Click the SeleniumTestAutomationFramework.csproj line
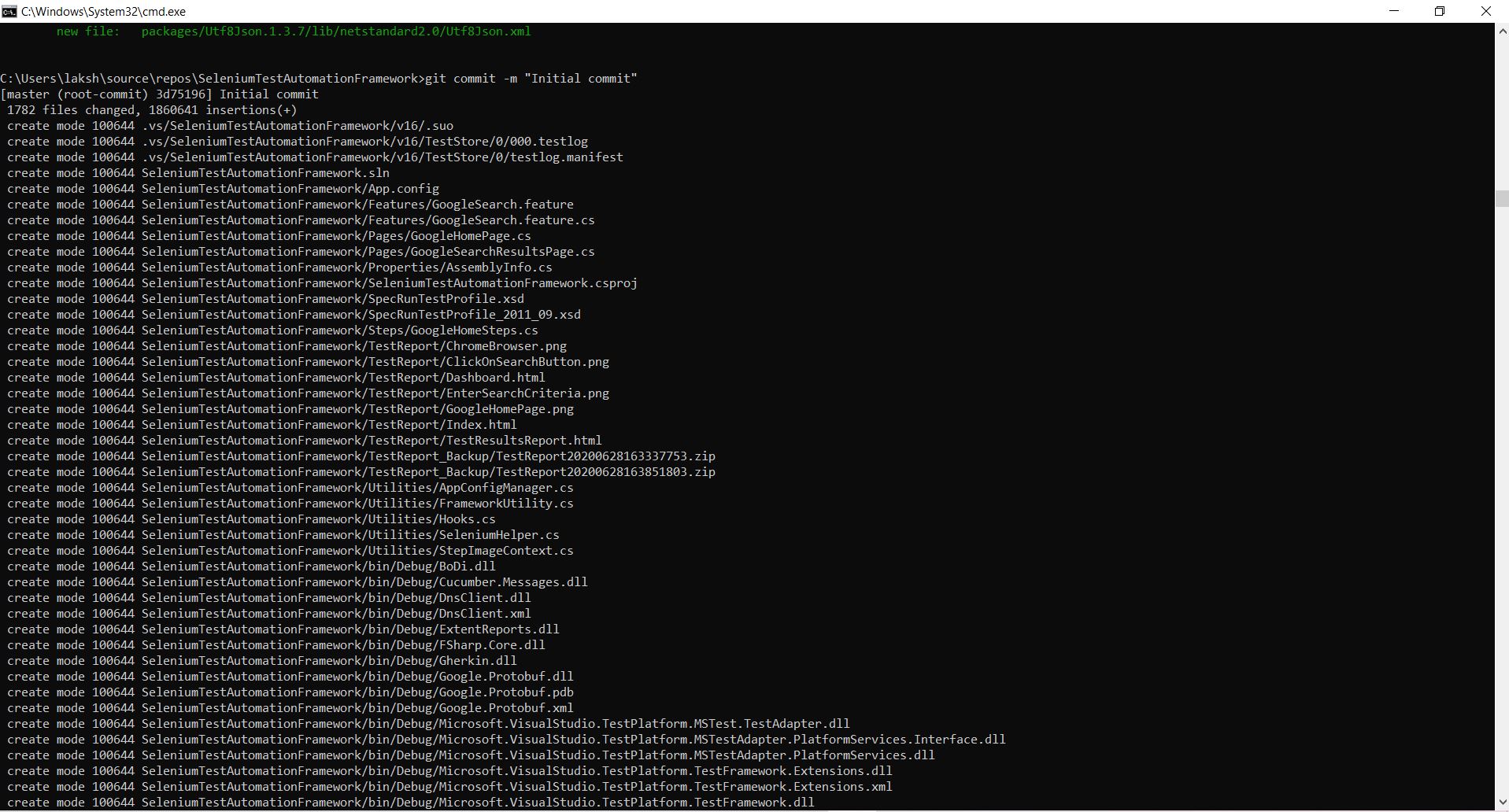The width and height of the screenshot is (1509, 812). click(x=323, y=283)
